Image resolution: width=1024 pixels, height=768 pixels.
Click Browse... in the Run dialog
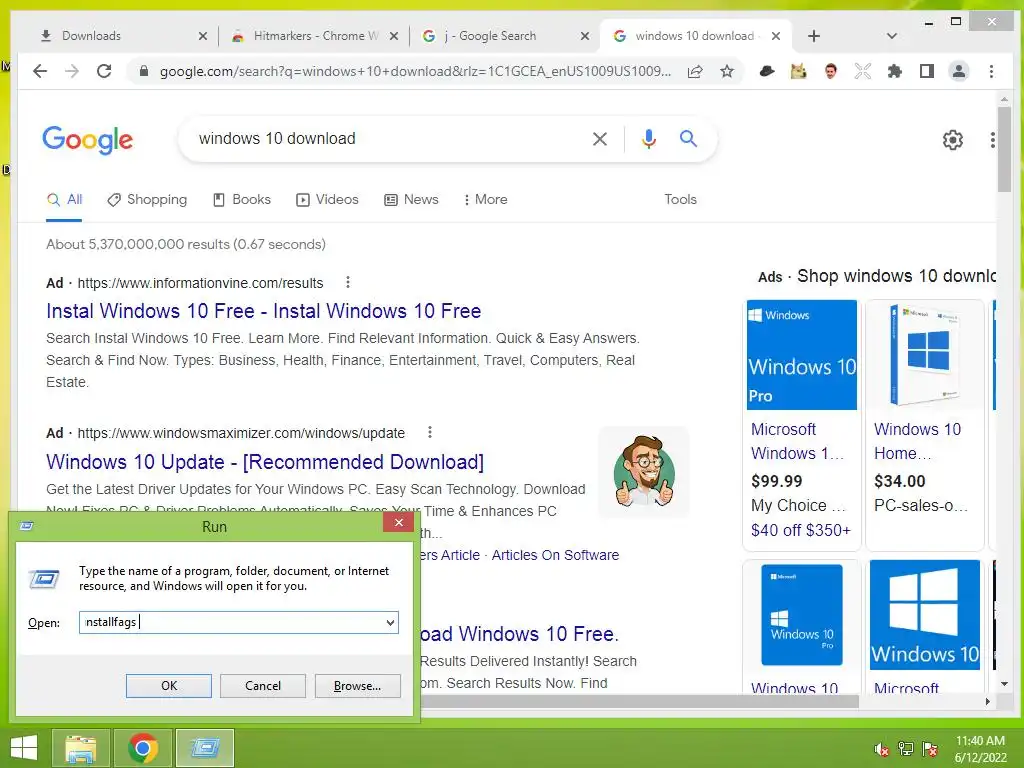[x=357, y=686]
